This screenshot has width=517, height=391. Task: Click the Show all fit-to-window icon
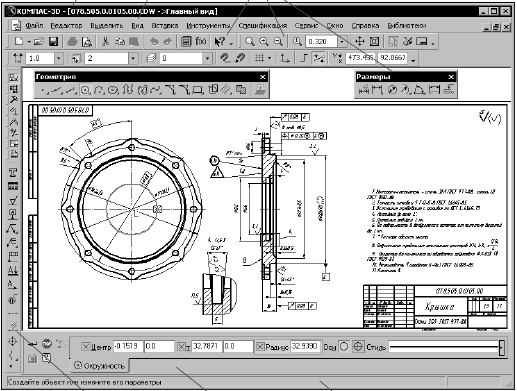pyautogui.click(x=375, y=41)
